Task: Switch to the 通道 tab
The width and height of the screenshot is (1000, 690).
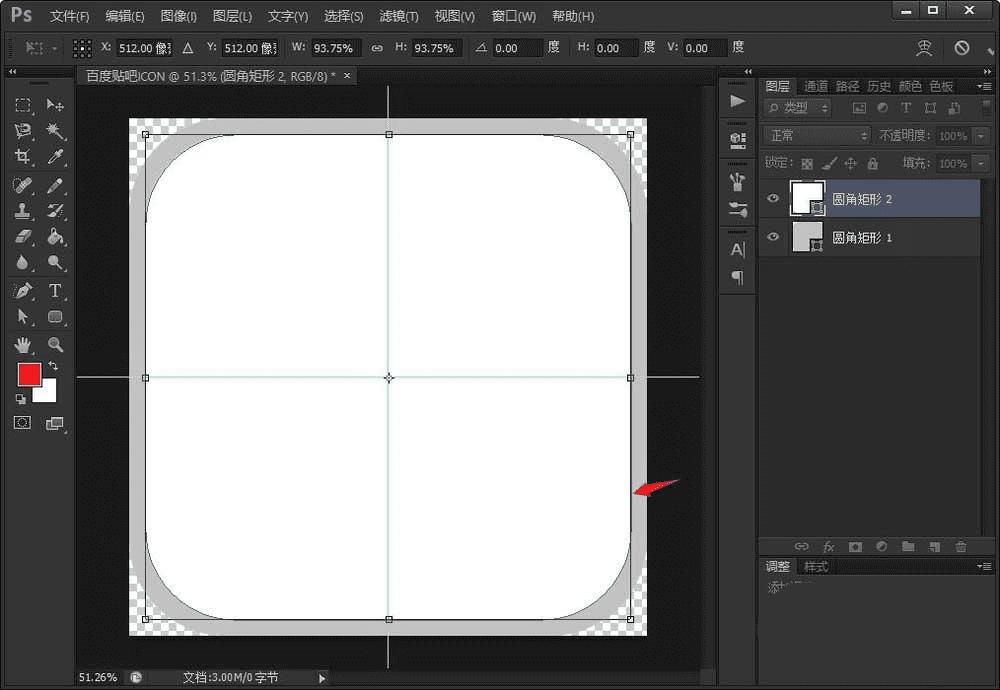Action: point(816,87)
